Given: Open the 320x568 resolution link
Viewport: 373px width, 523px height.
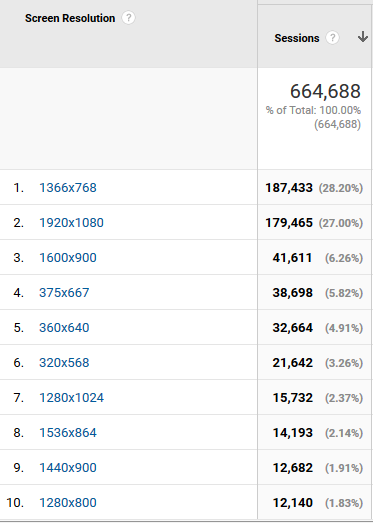Looking at the screenshot, I should pos(64,363).
